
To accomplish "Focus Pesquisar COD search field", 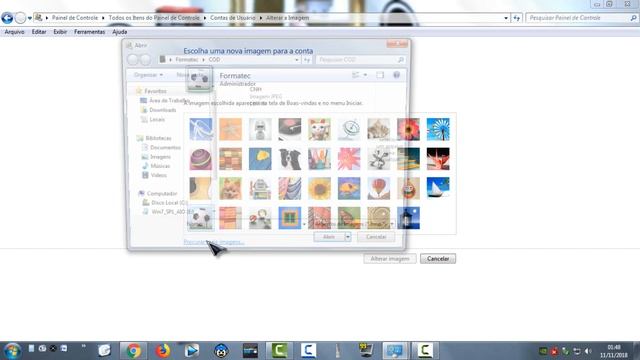I will tap(360, 60).
